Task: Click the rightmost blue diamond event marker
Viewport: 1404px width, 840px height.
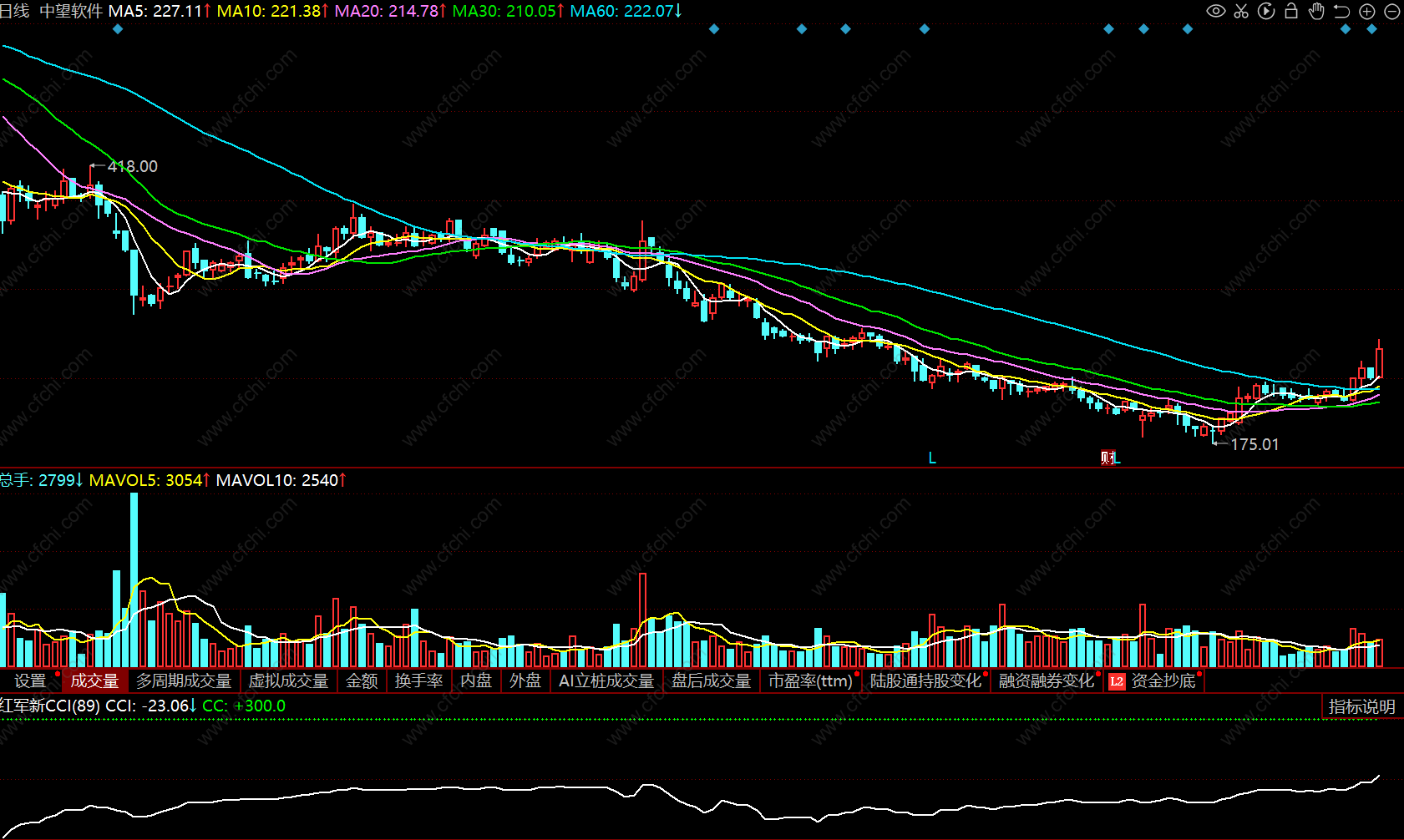Action: point(1371,29)
